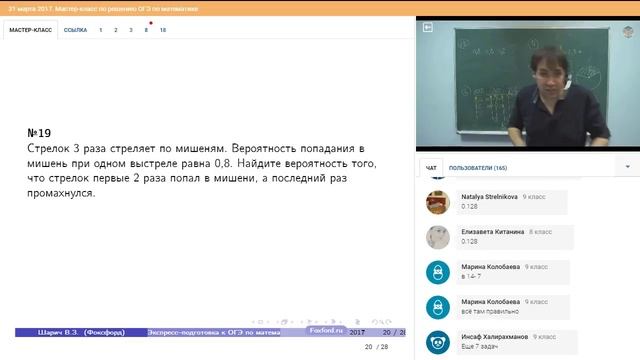Click the teacher's webcam video
The width and height of the screenshot is (640, 360).
point(528,84)
